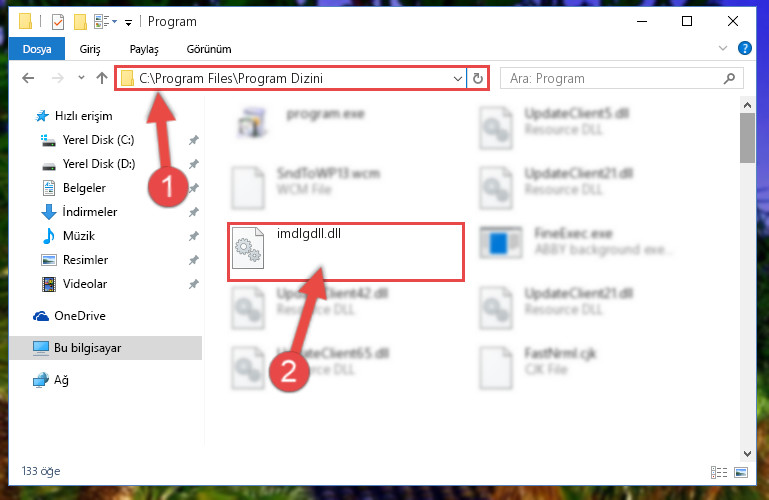Open the Help question mark icon
The height and width of the screenshot is (500, 769).
click(744, 48)
